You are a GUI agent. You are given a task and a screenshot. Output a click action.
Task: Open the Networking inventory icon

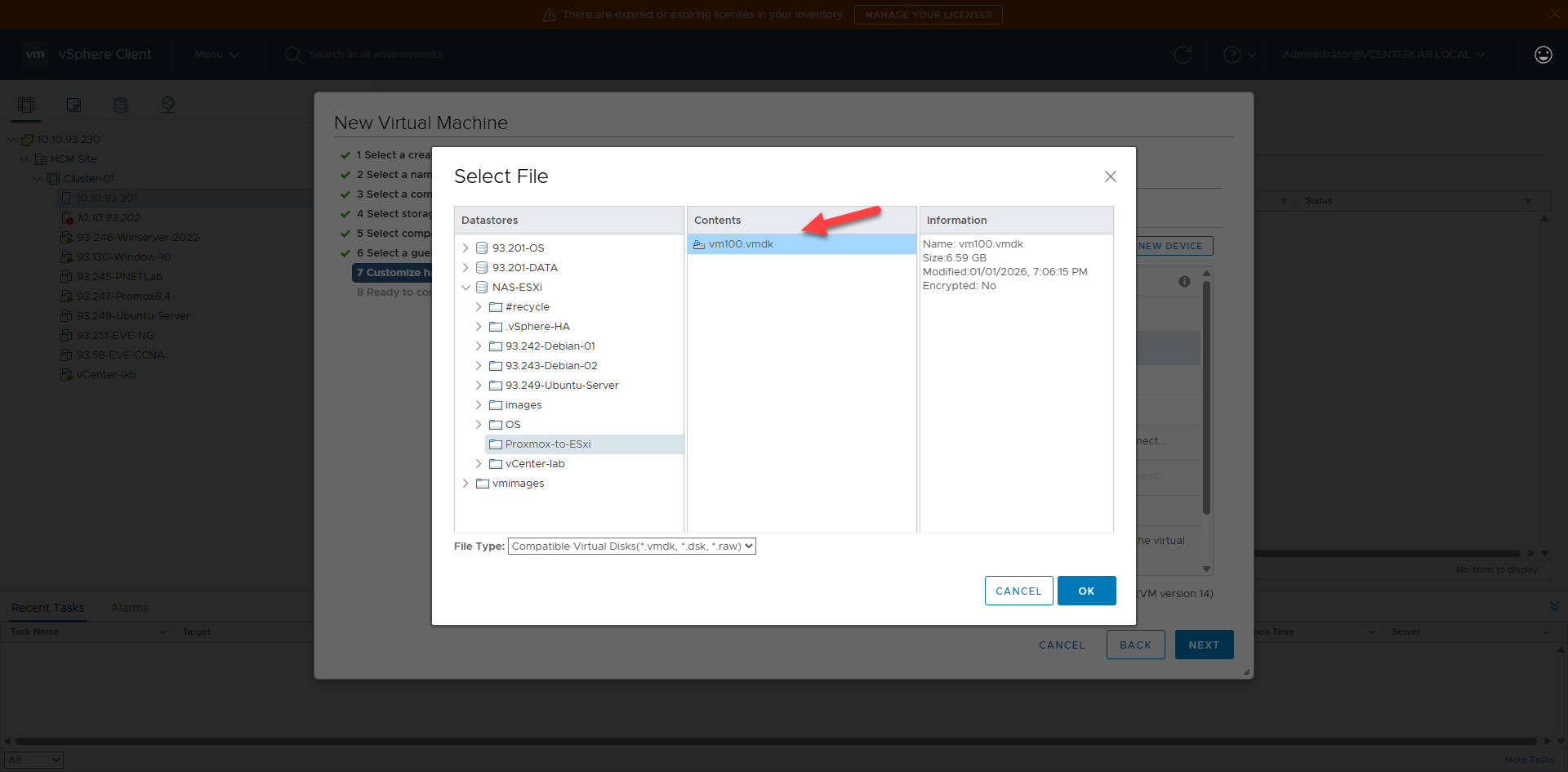(168, 105)
